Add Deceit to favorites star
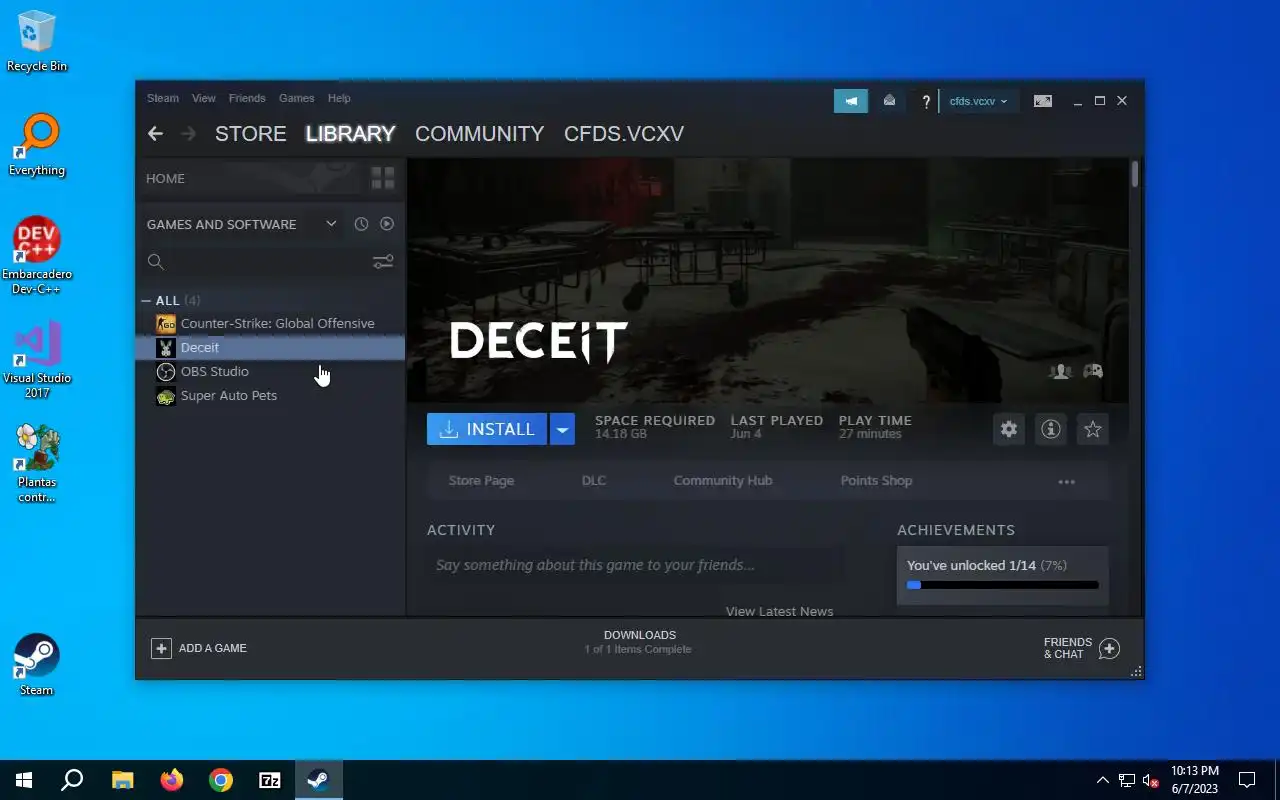This screenshot has width=1280, height=800. (x=1093, y=429)
